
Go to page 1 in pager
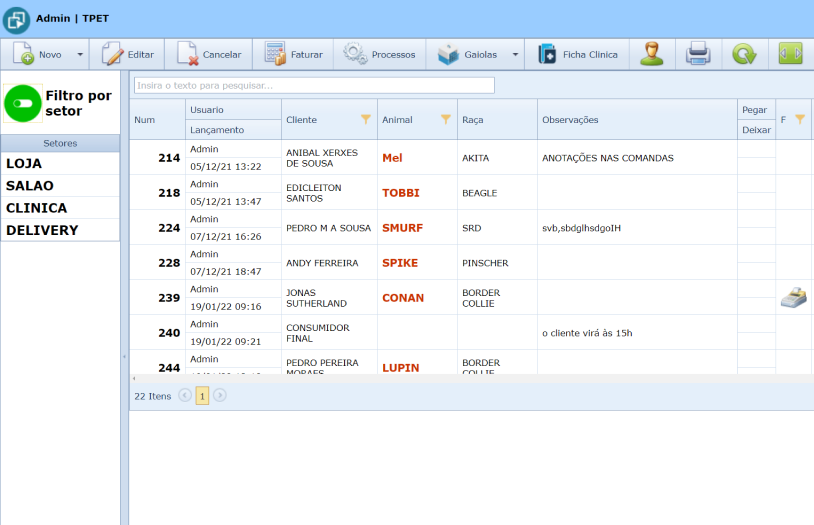[x=202, y=395]
